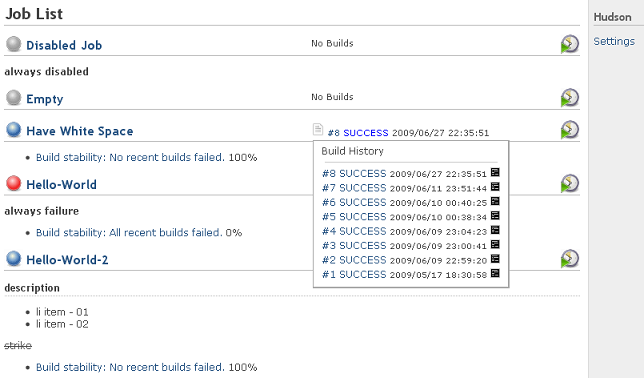The height and width of the screenshot is (378, 644).
Task: Trigger a build for Hello-World job
Action: [570, 183]
